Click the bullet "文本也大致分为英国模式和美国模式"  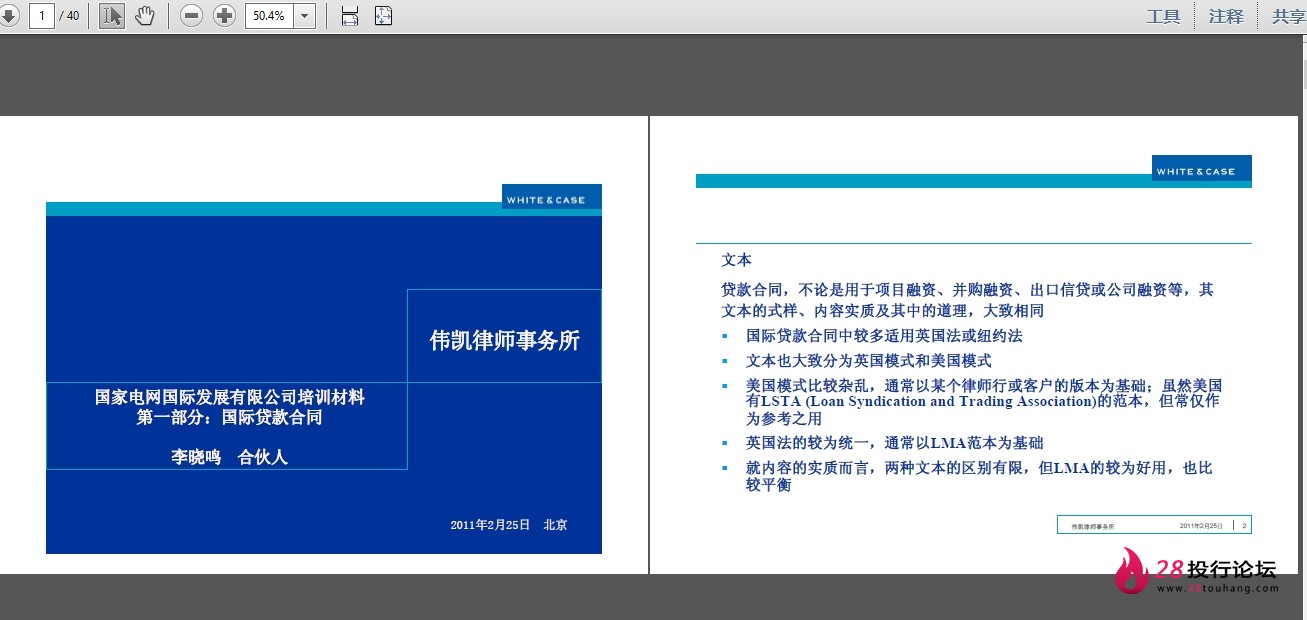point(869,360)
